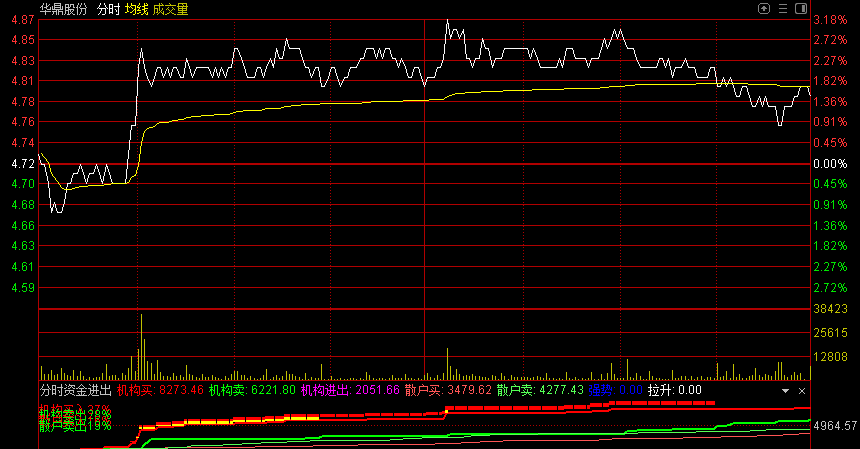Viewport: 860px width, 449px height.
Task: Toggle the side panel layout icon
Action: [x=803, y=8]
